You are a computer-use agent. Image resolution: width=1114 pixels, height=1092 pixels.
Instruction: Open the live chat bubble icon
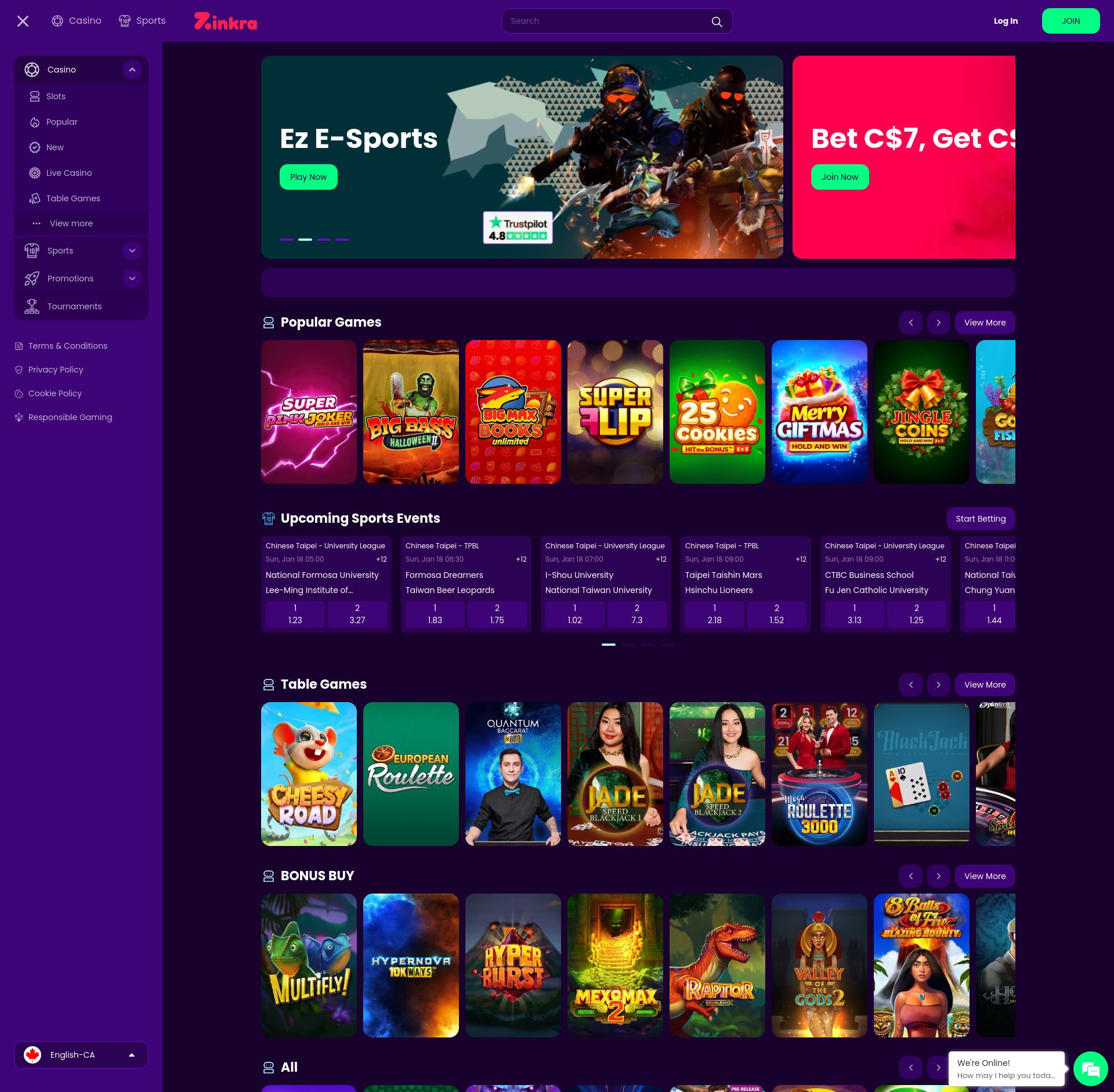coord(1090,1068)
